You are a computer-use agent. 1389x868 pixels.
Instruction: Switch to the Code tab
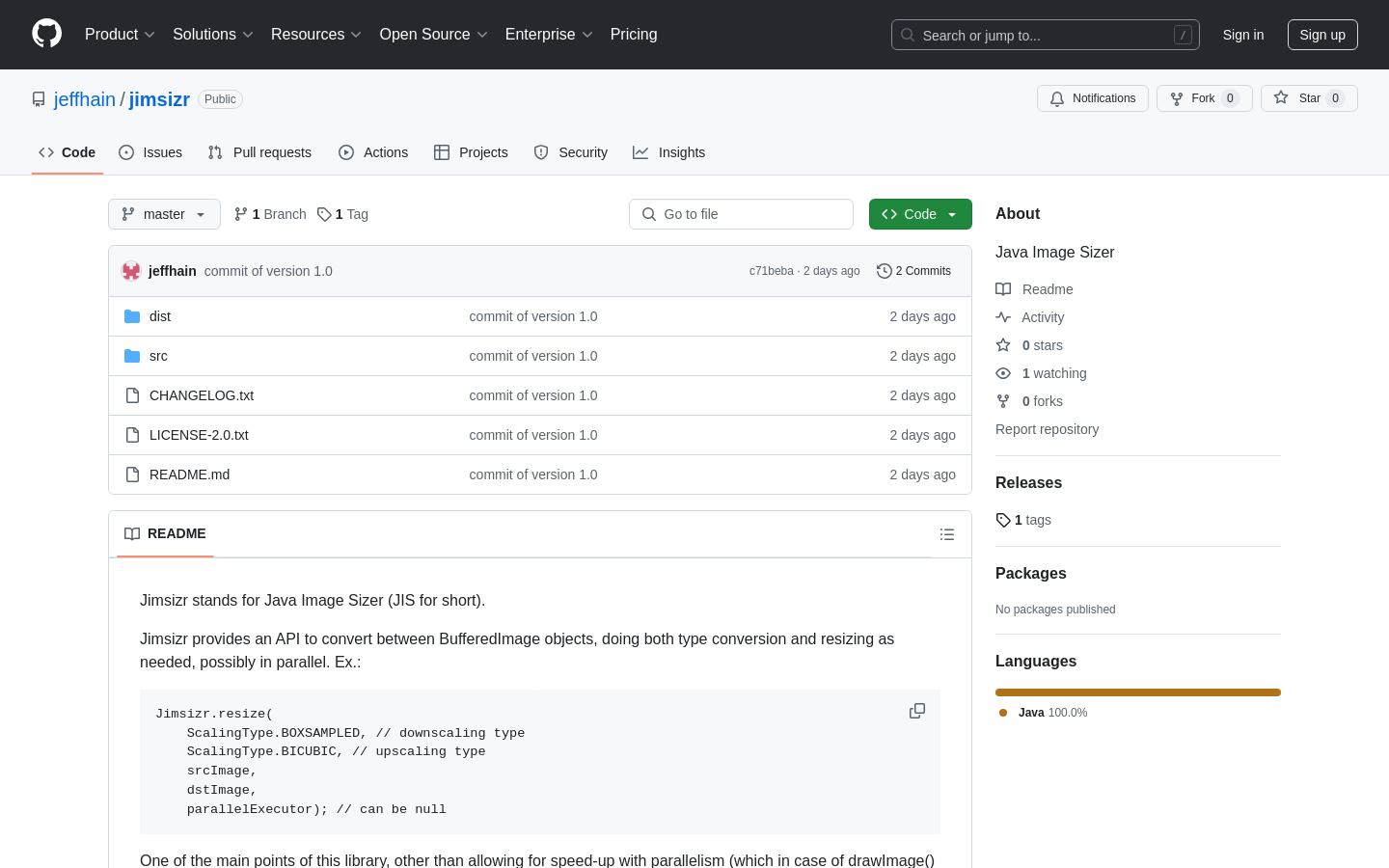(x=68, y=152)
